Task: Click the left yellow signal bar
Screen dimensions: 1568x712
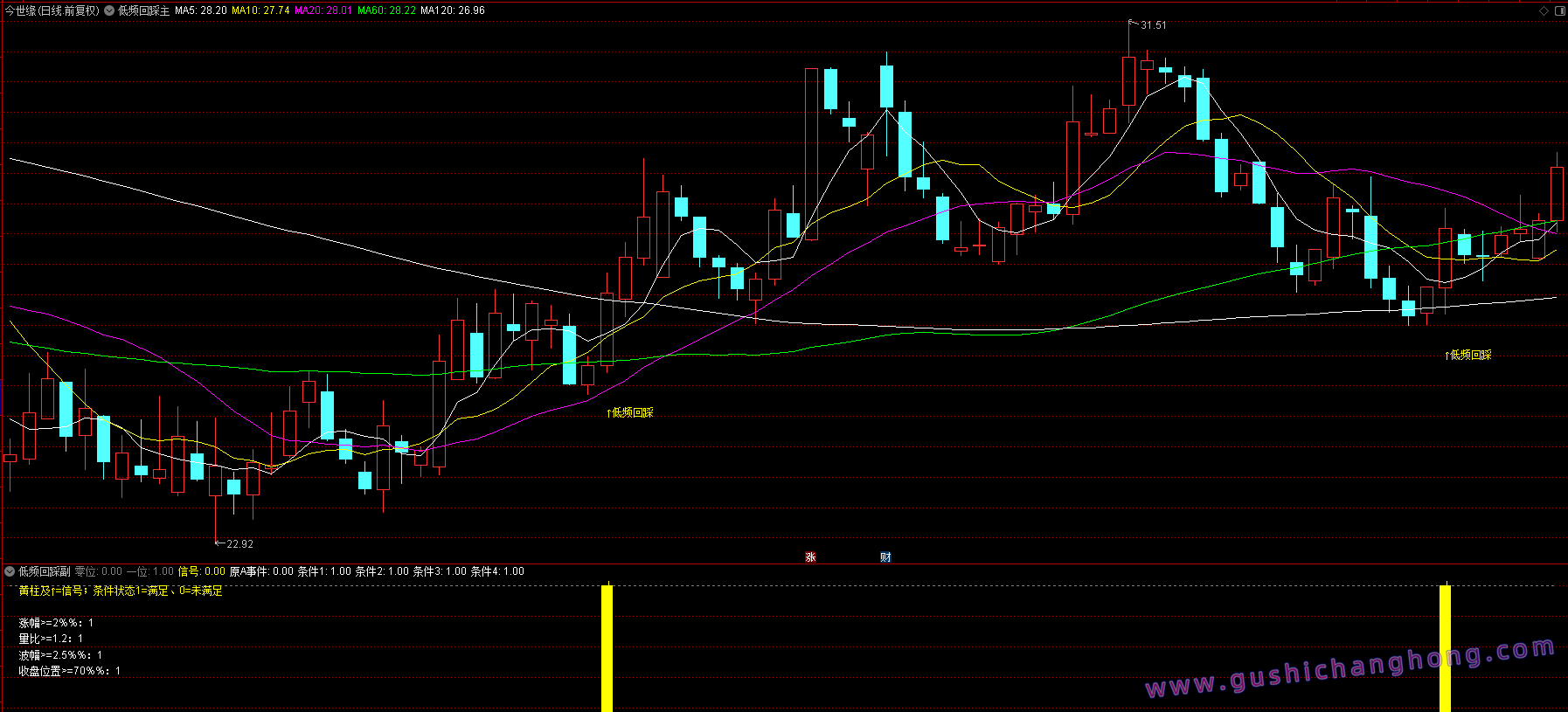Action: [607, 648]
